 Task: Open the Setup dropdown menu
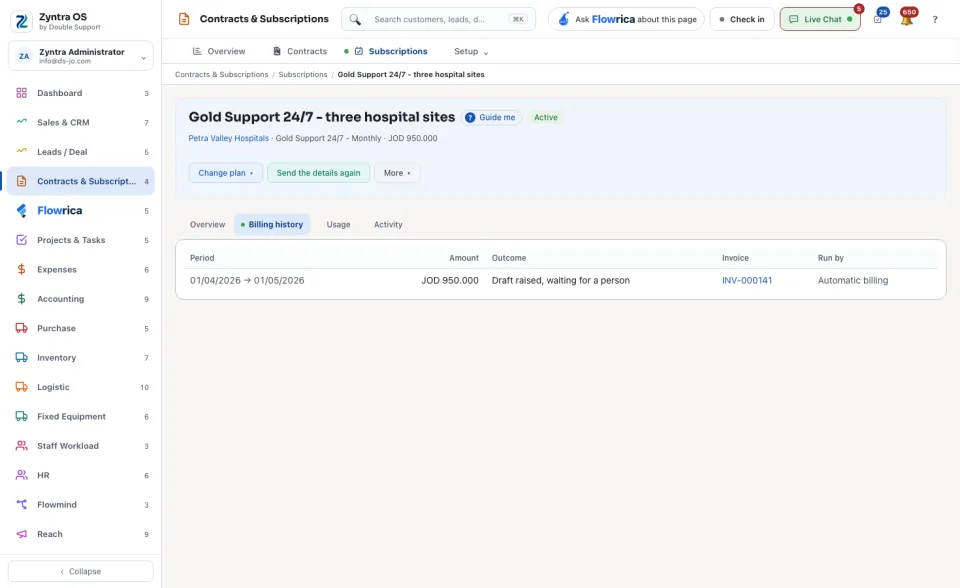(x=471, y=51)
